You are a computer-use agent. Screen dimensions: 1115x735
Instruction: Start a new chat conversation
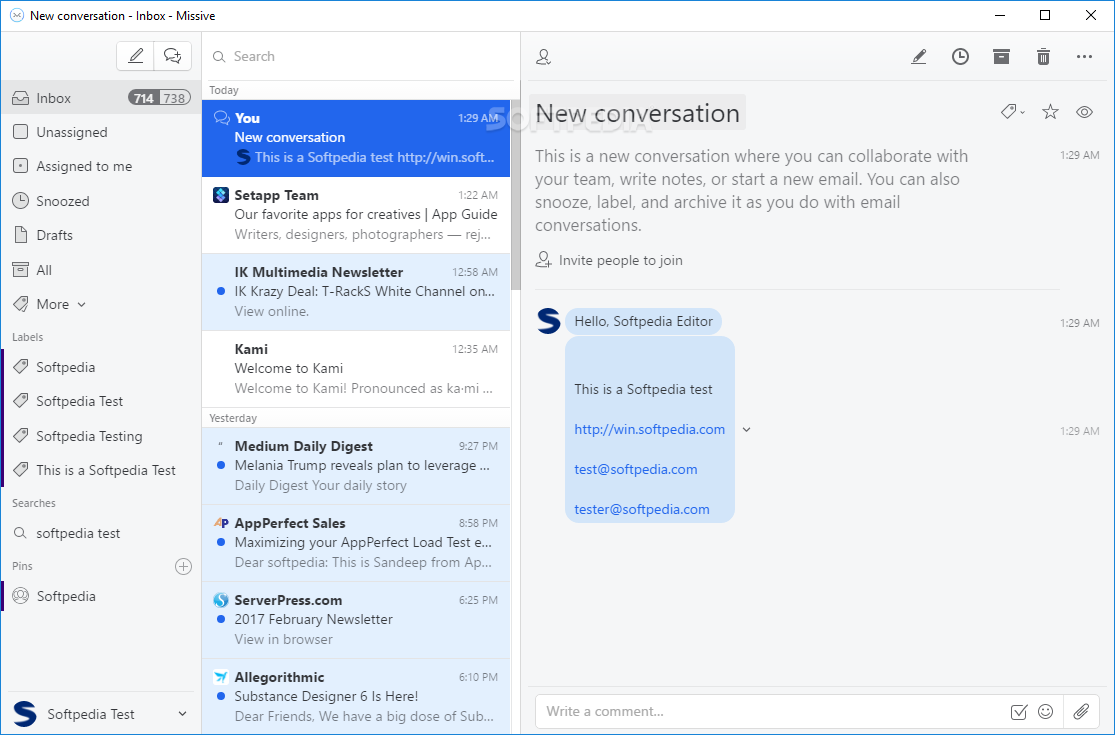172,55
